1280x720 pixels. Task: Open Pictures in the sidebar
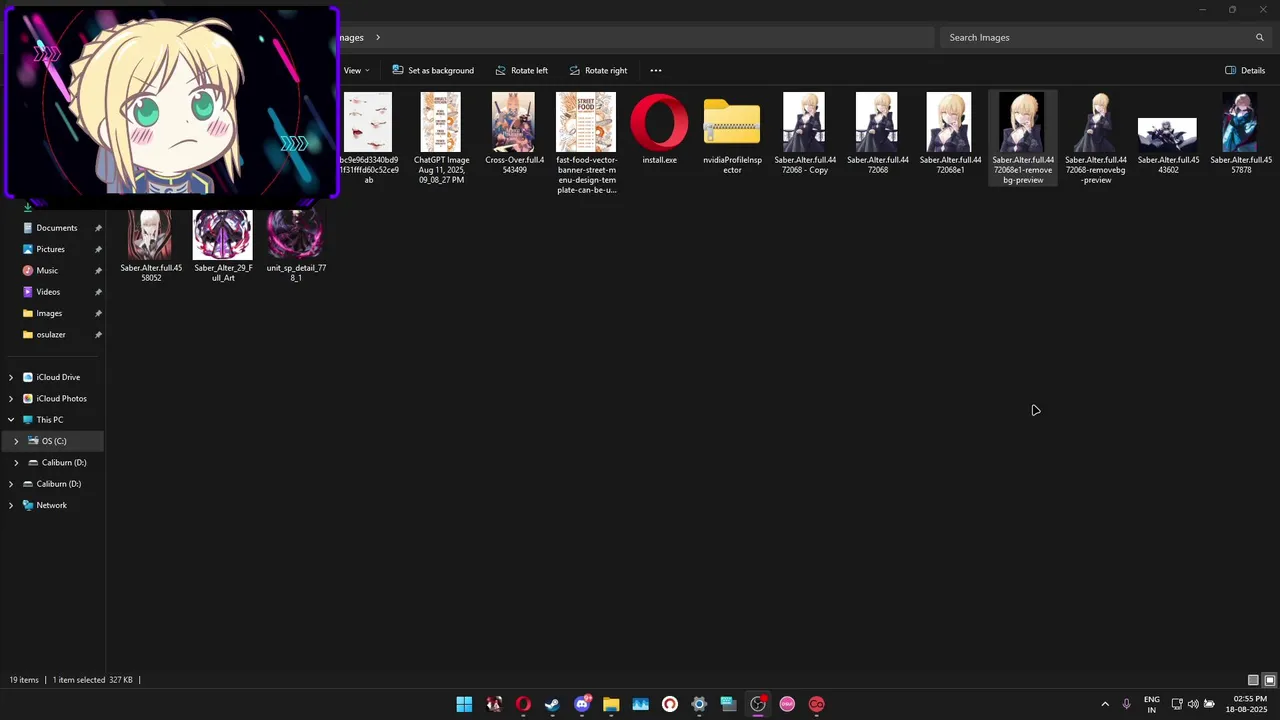pyautogui.click(x=50, y=249)
